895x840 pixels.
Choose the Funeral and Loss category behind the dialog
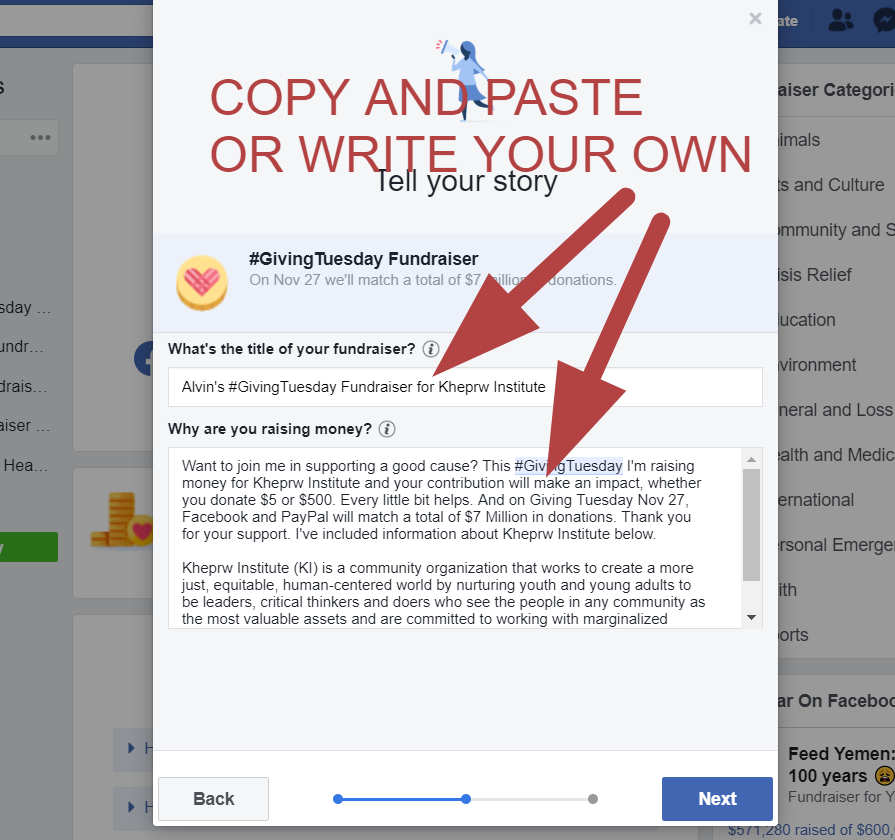click(836, 410)
